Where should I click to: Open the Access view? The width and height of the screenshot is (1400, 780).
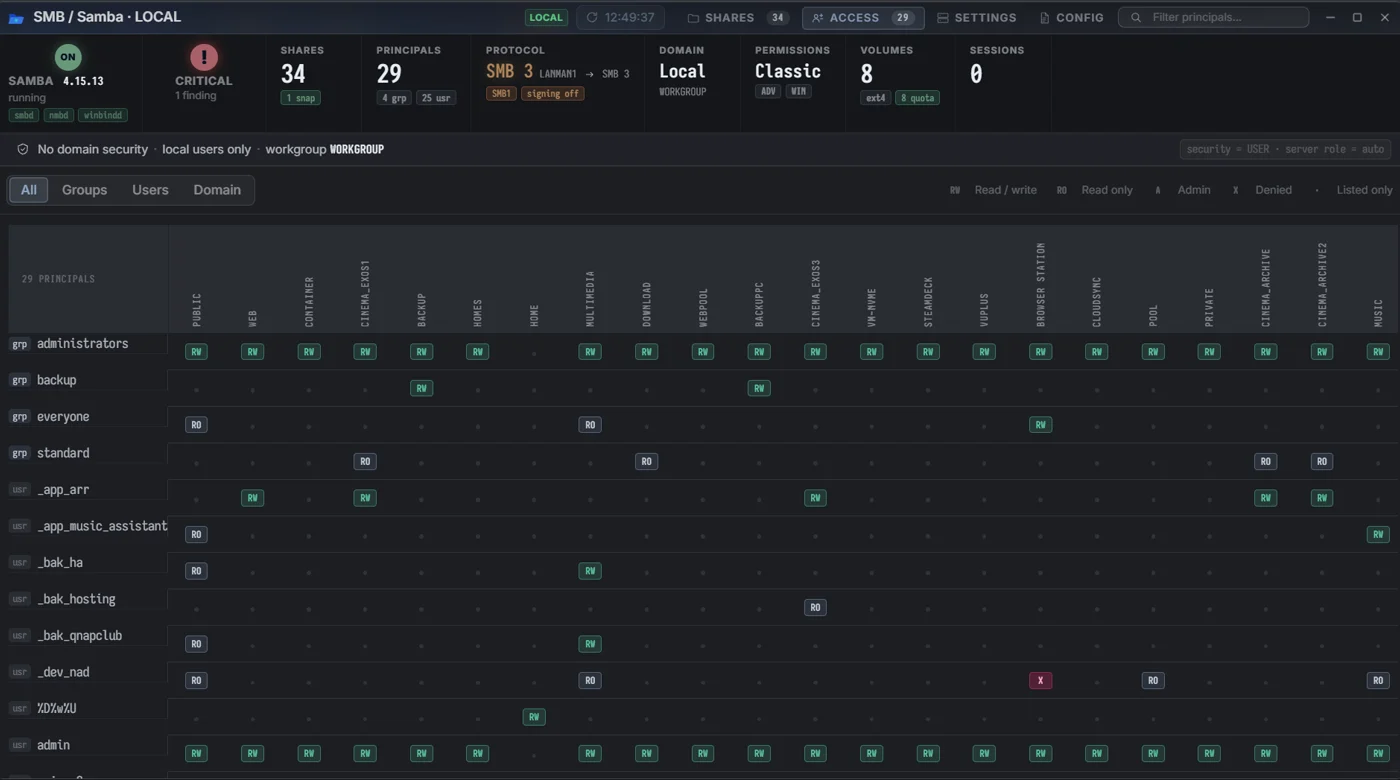pyautogui.click(x=862, y=18)
